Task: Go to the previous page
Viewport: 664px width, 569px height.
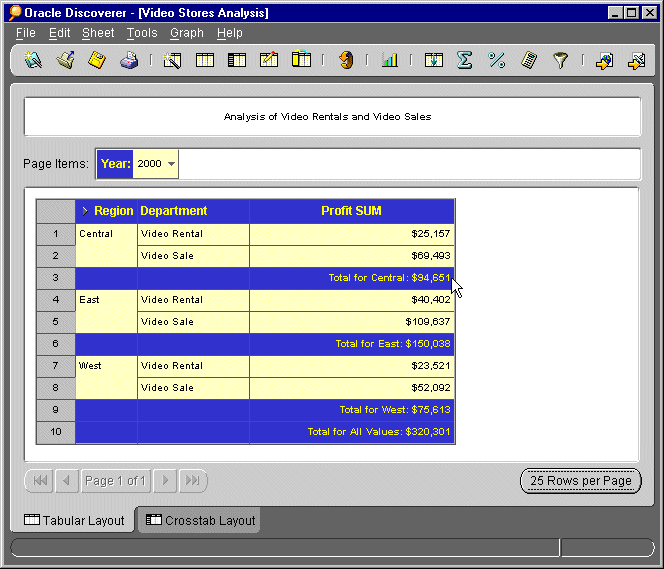Action: [x=66, y=481]
